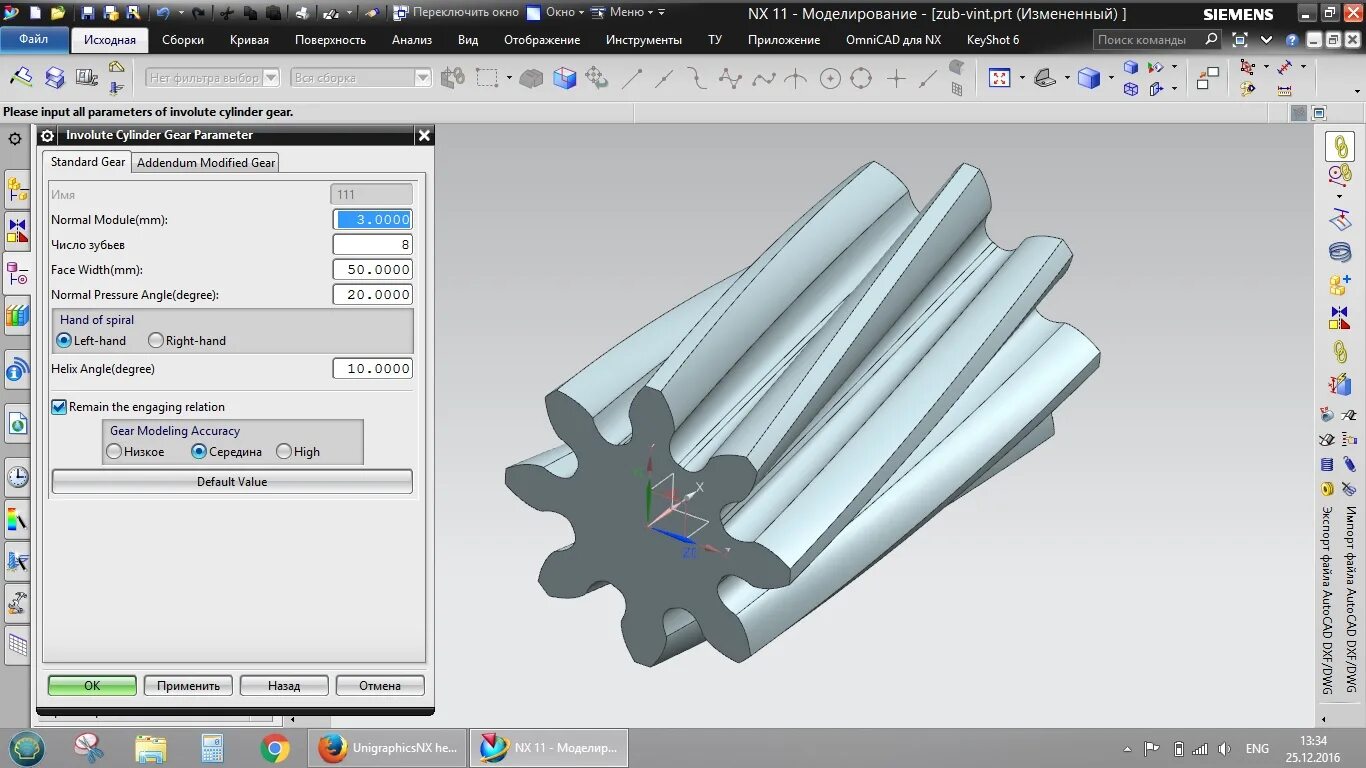Expand the Fit view dropdown arrow
The width and height of the screenshot is (1366, 768).
coord(1022,78)
